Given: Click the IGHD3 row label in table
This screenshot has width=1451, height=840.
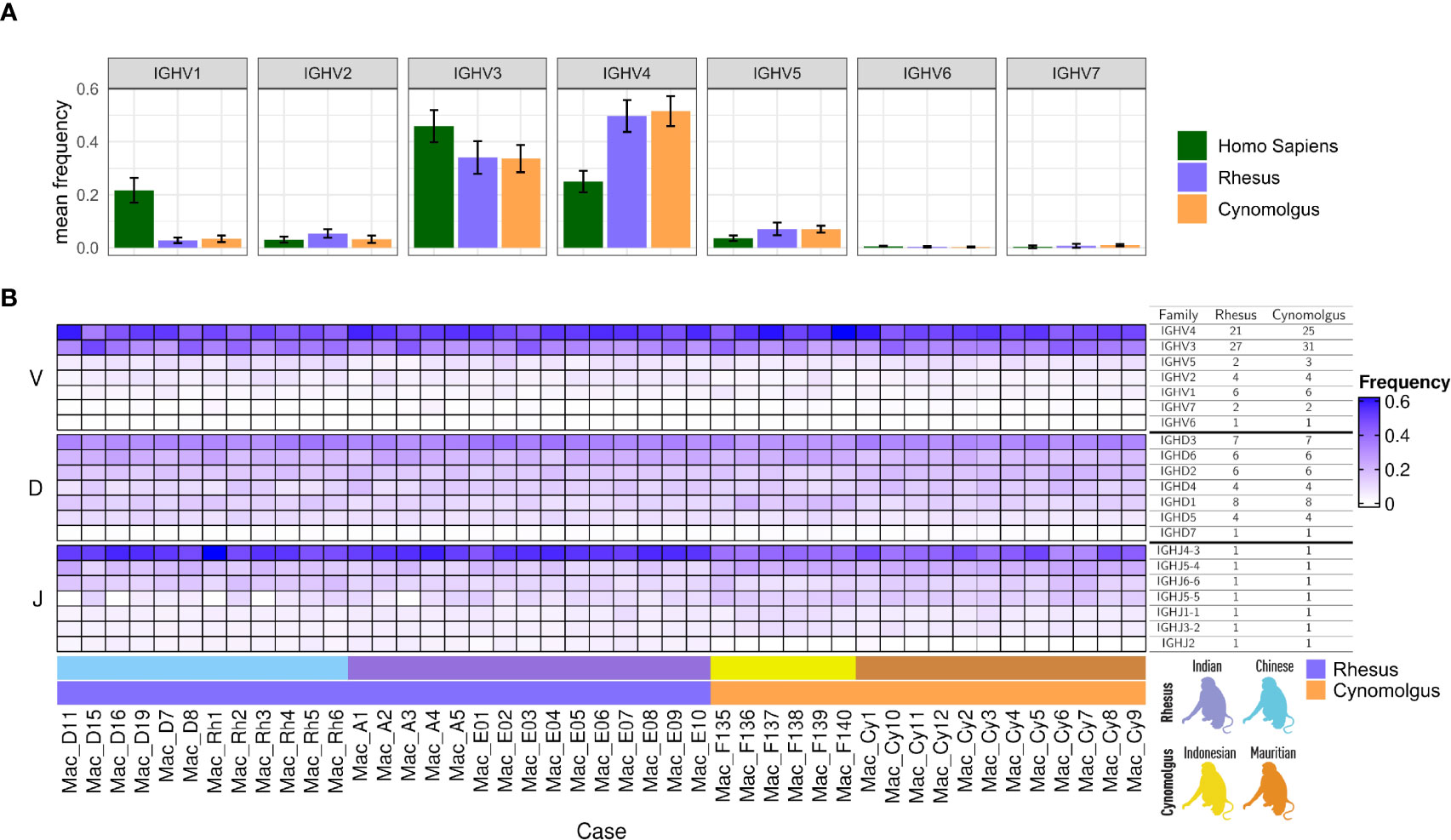Looking at the screenshot, I should [x=1178, y=440].
